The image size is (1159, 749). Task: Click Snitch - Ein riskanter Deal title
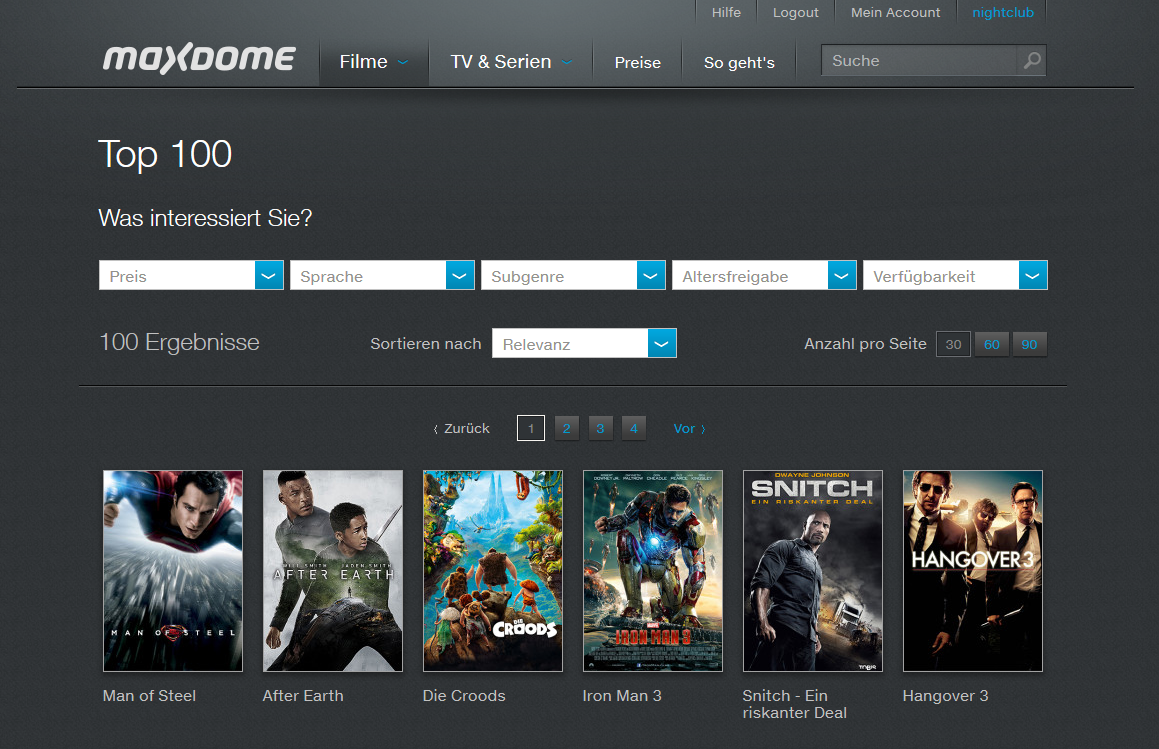click(x=795, y=705)
